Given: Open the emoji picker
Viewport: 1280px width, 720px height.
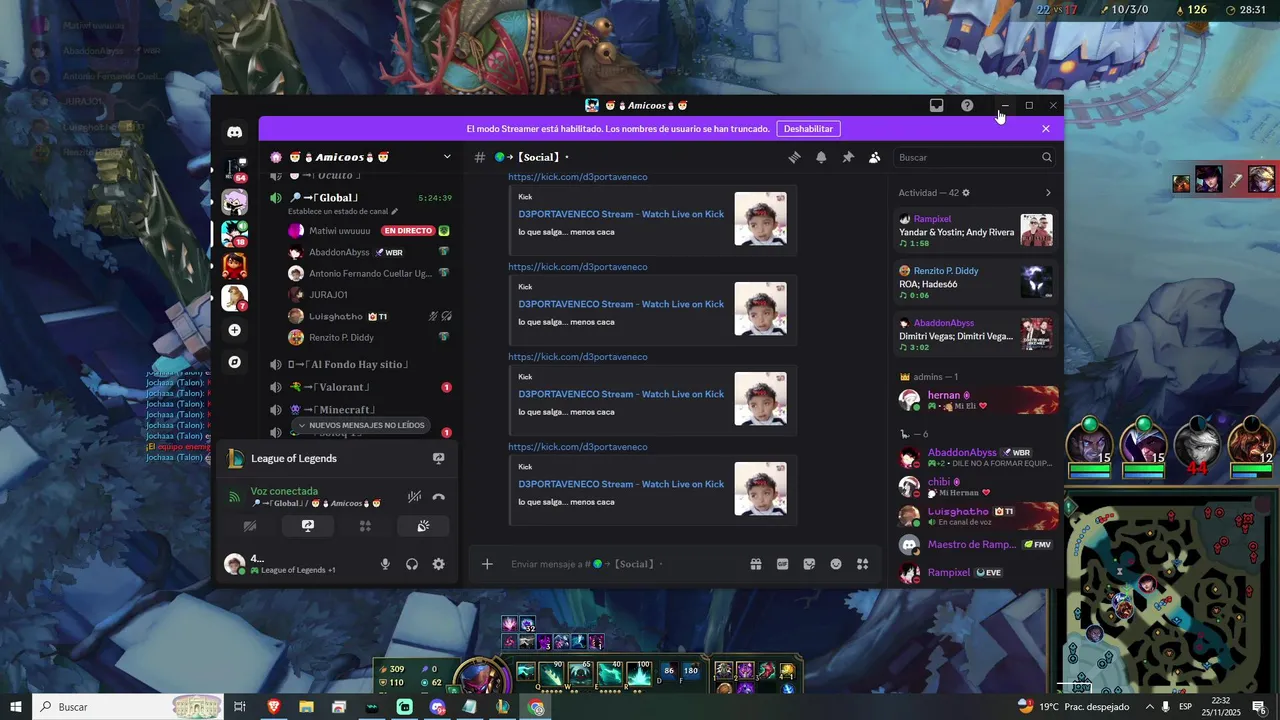Looking at the screenshot, I should coord(836,564).
